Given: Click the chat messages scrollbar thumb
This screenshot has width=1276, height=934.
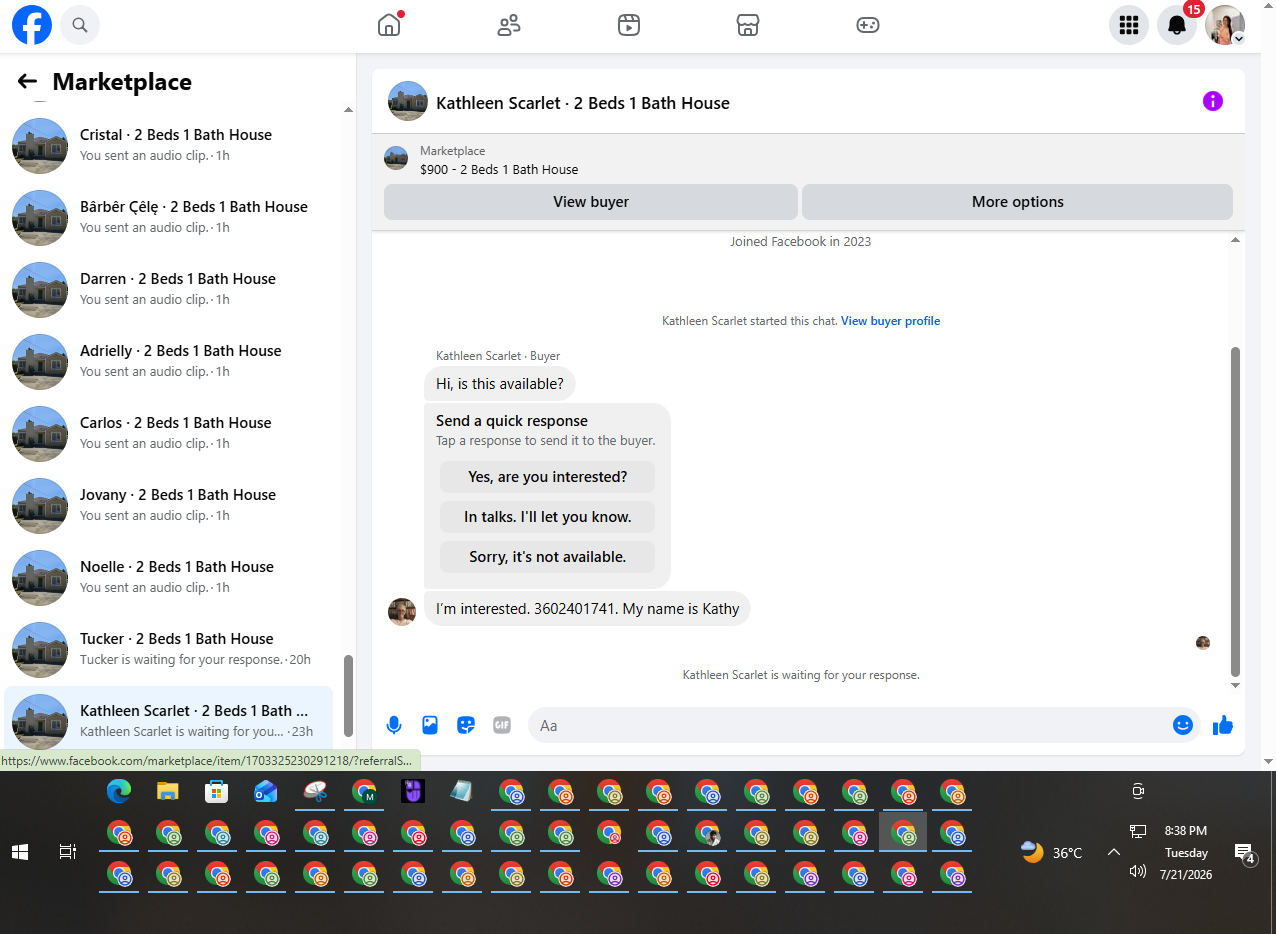Looking at the screenshot, I should (x=1235, y=512).
